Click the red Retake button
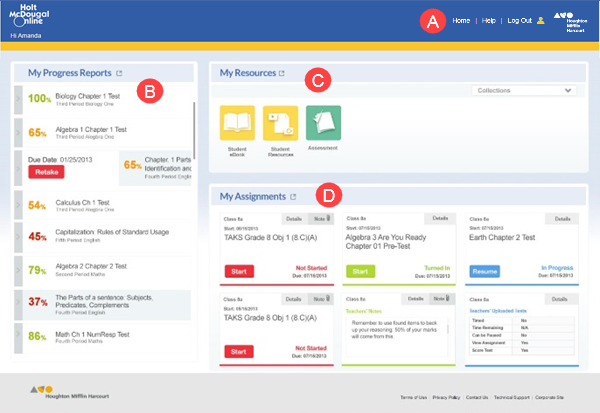The height and width of the screenshot is (413, 600). click(x=46, y=172)
